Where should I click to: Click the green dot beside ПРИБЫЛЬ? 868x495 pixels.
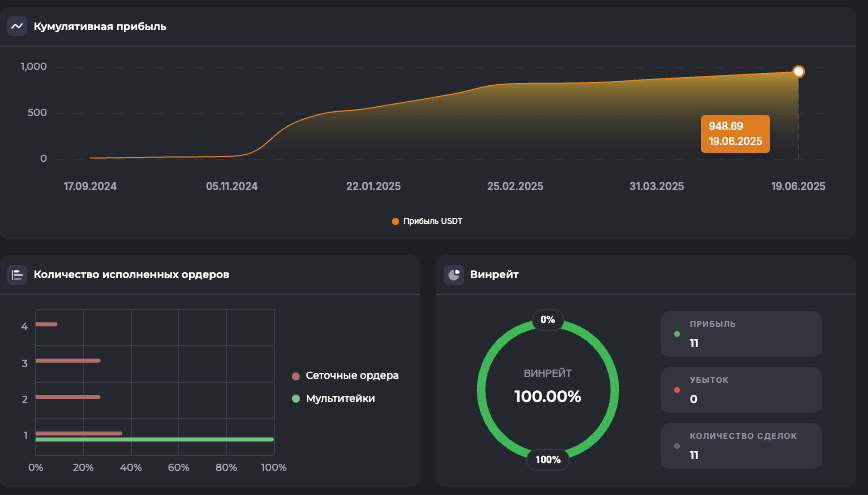pyautogui.click(x=677, y=334)
